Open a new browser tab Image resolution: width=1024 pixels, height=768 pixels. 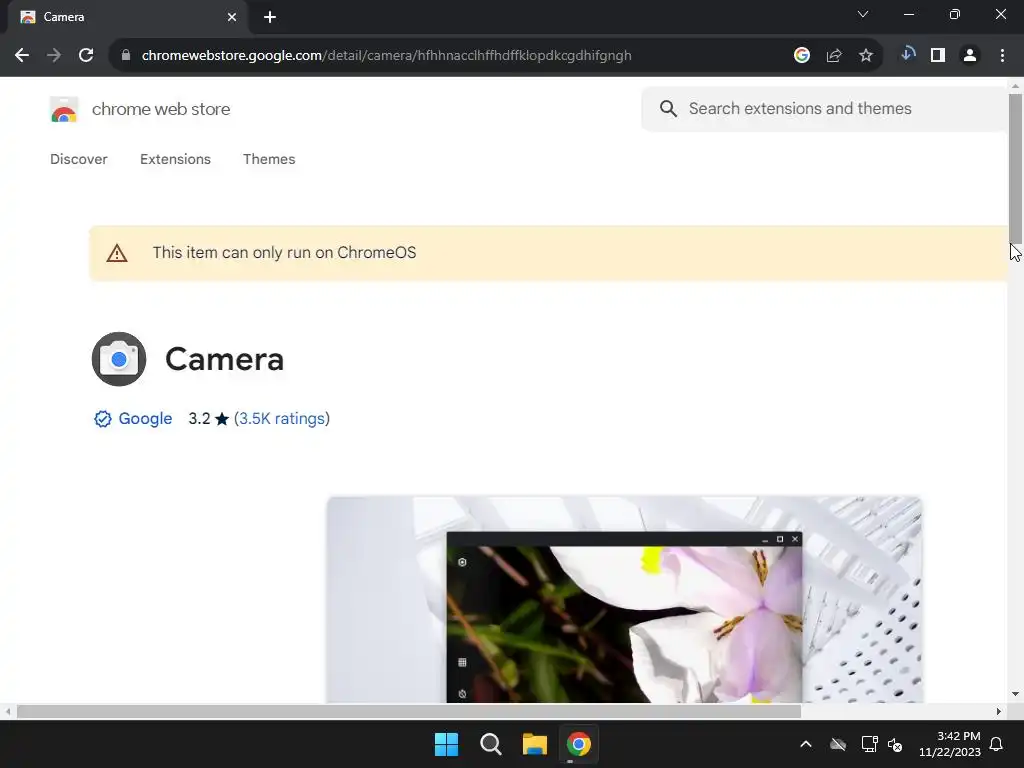(270, 17)
